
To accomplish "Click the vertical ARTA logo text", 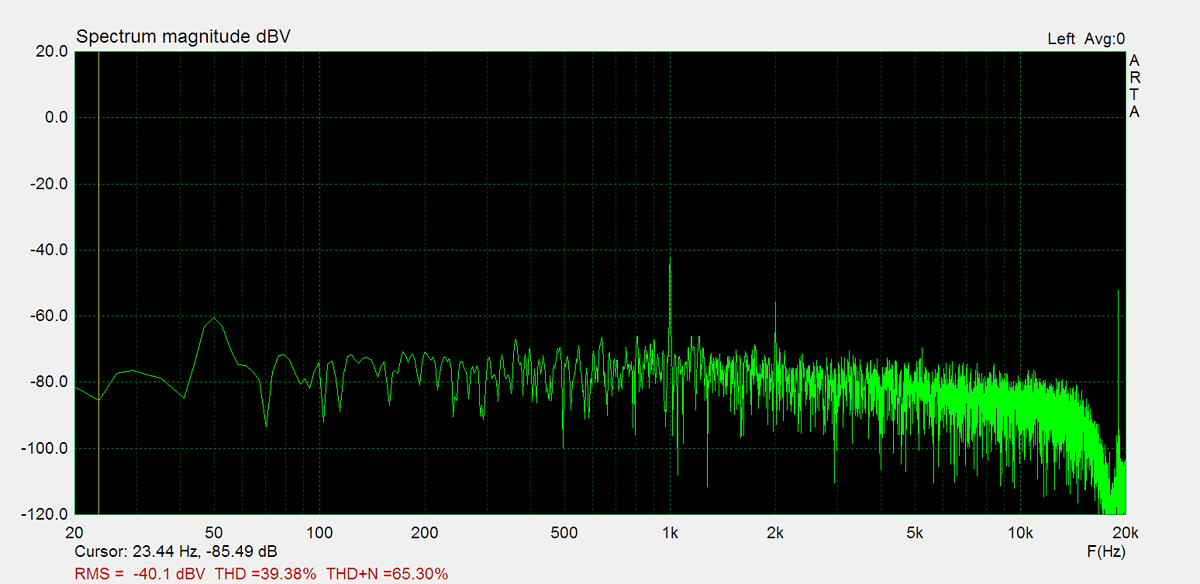I will (1134, 86).
